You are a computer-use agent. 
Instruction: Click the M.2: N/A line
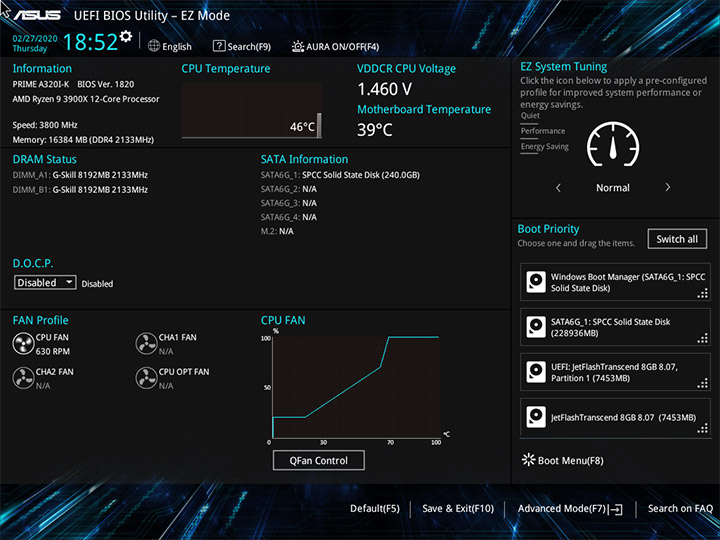pos(277,231)
